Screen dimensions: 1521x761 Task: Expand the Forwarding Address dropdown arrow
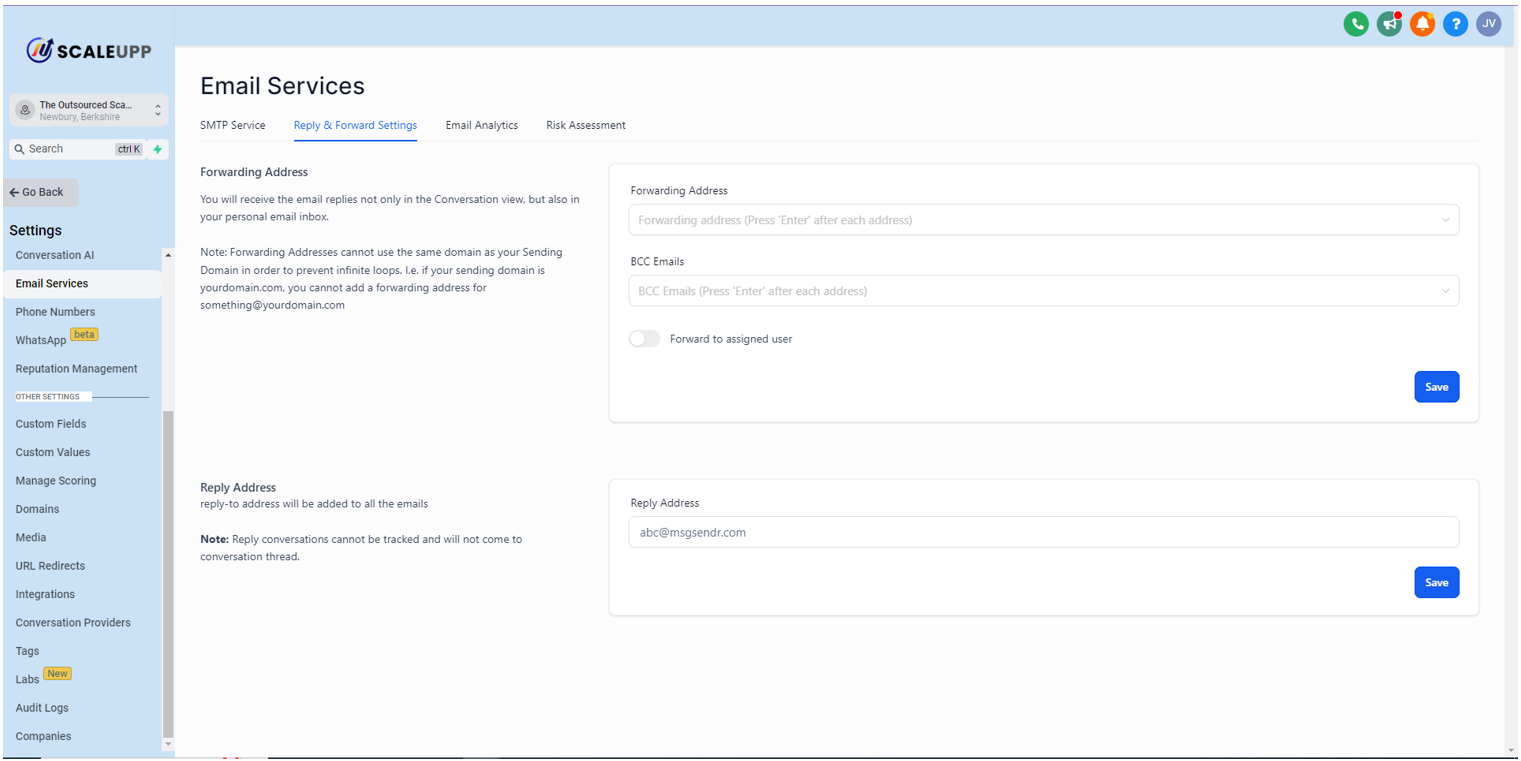tap(1446, 220)
